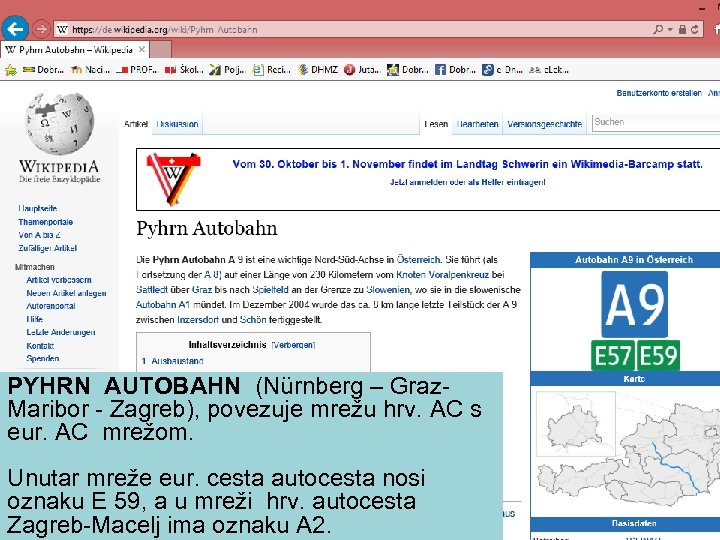720x540 pixels.
Task: Click the Suchen search field
Action: pyautogui.click(x=656, y=123)
